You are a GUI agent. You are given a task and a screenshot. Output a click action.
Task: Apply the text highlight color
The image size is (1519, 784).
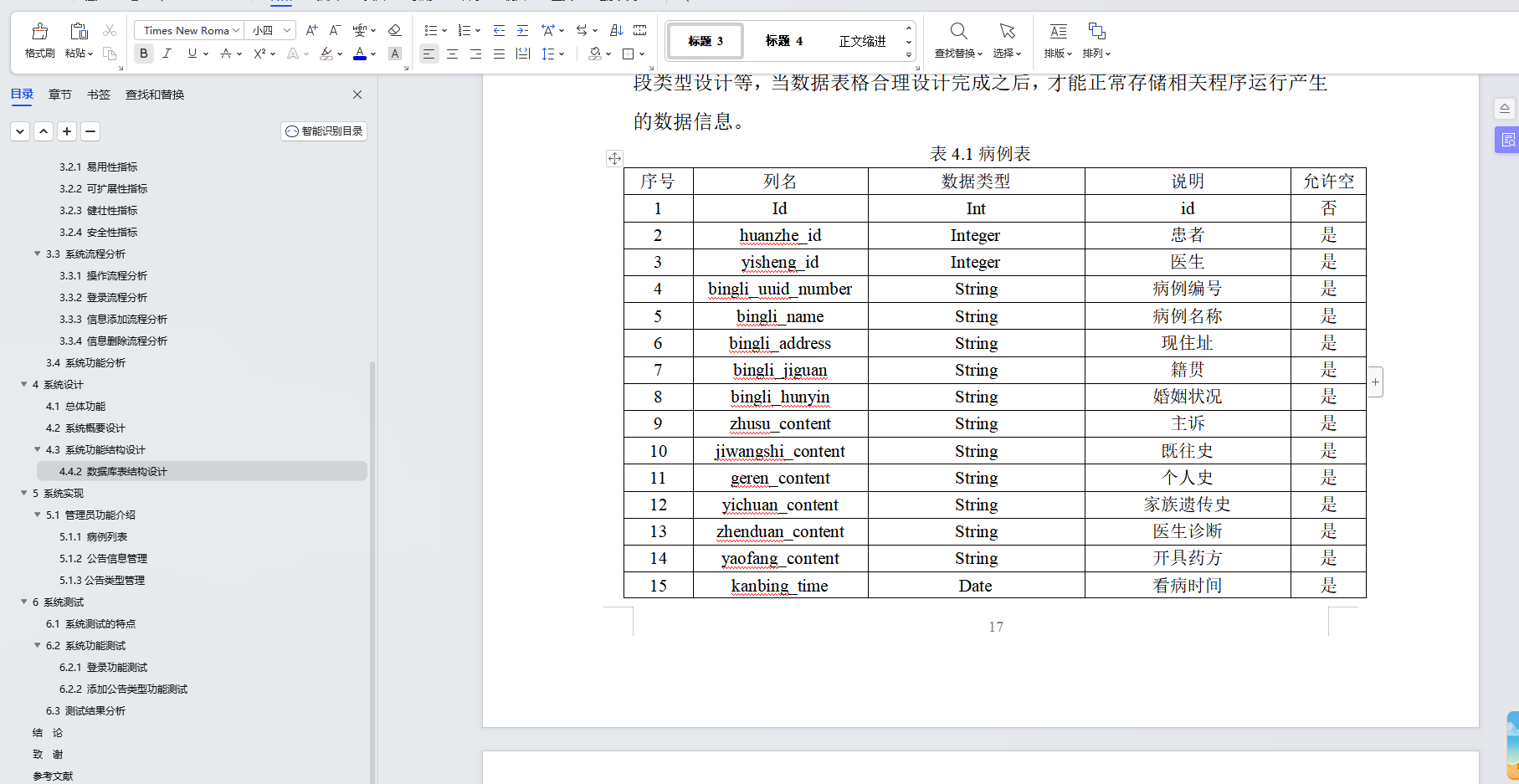pyautogui.click(x=326, y=54)
